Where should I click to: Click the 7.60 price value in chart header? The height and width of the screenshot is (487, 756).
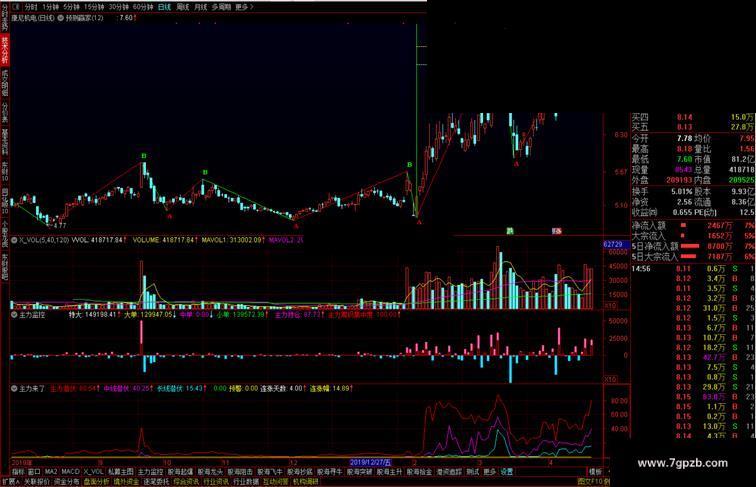pos(126,18)
